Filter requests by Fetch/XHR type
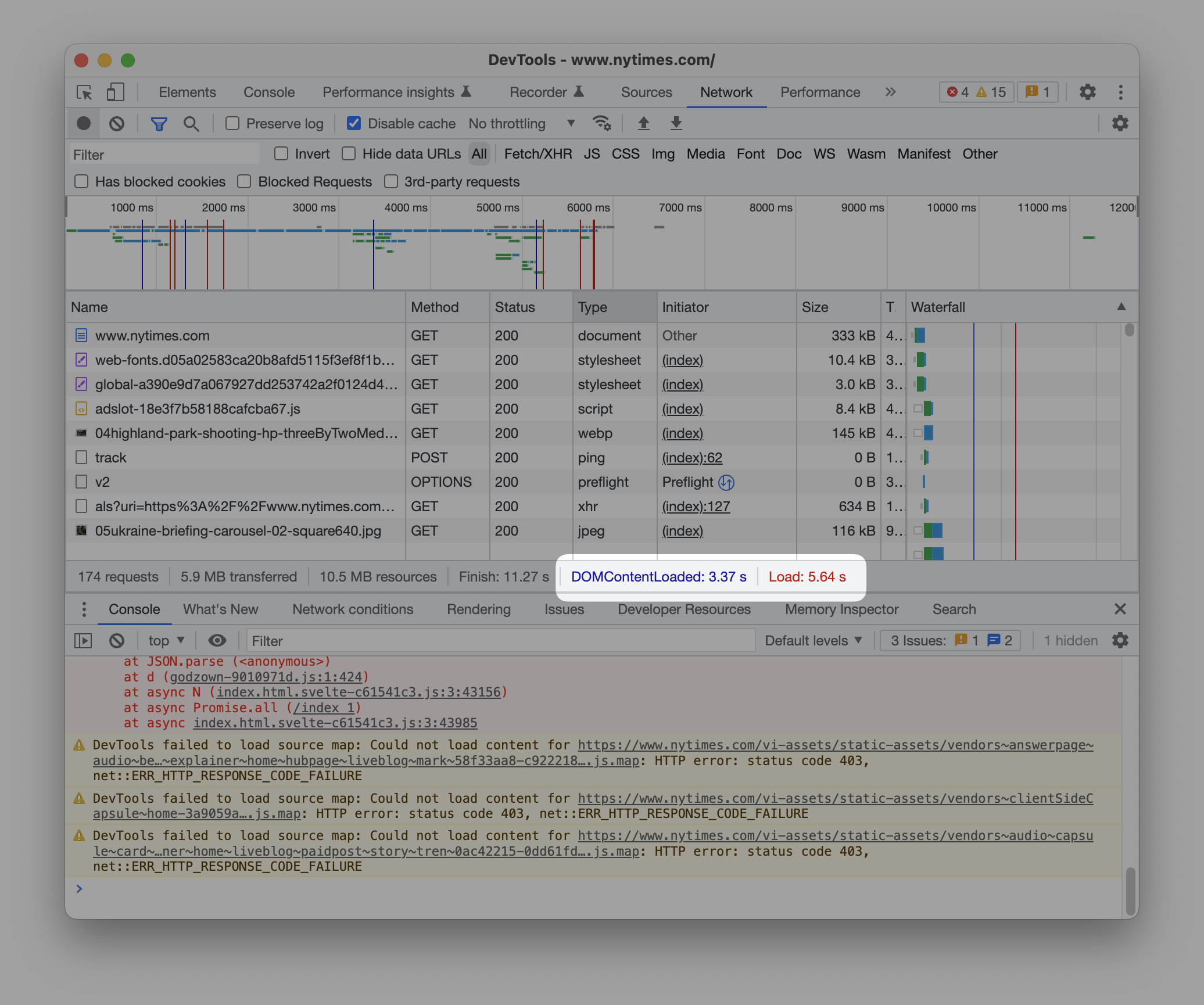The width and height of the screenshot is (1204, 1005). click(x=537, y=154)
